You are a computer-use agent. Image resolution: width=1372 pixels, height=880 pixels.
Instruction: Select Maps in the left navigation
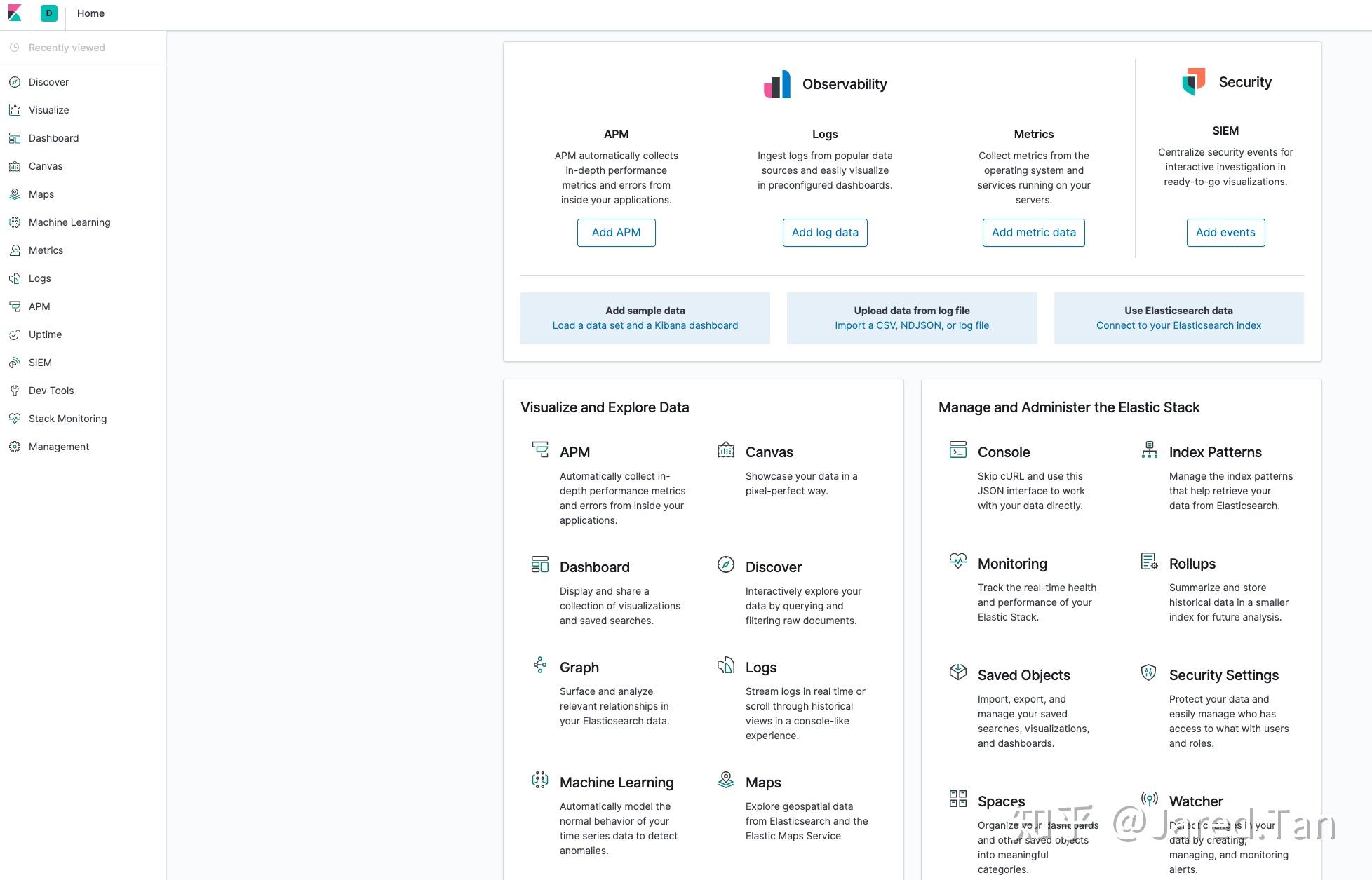click(40, 194)
